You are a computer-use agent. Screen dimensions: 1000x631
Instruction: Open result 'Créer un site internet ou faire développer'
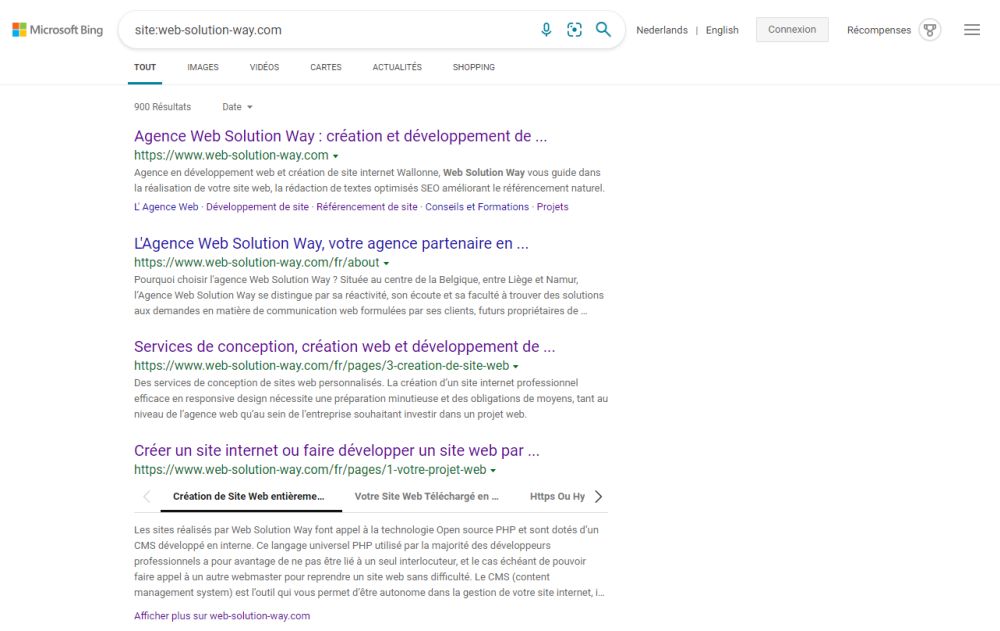click(x=337, y=450)
